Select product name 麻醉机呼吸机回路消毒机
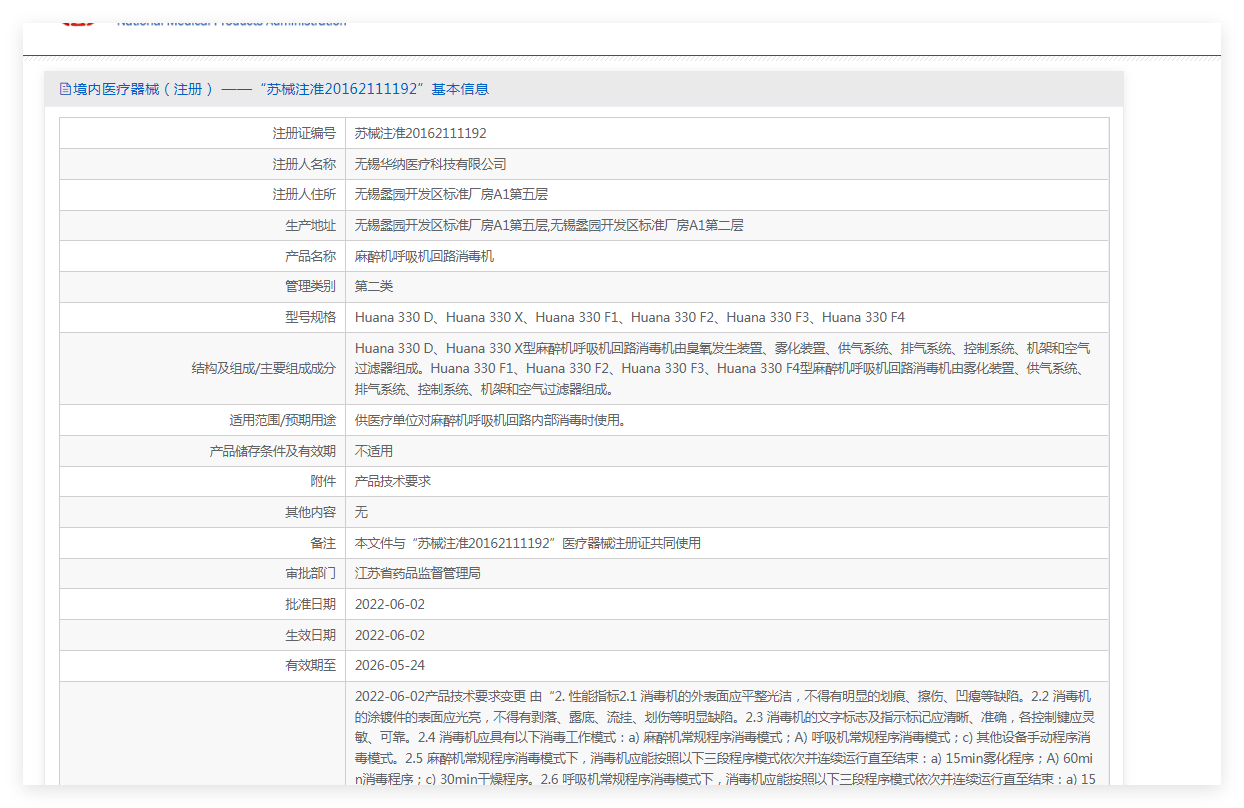Screen dimensions: 1244x808 pyautogui.click(x=424, y=256)
